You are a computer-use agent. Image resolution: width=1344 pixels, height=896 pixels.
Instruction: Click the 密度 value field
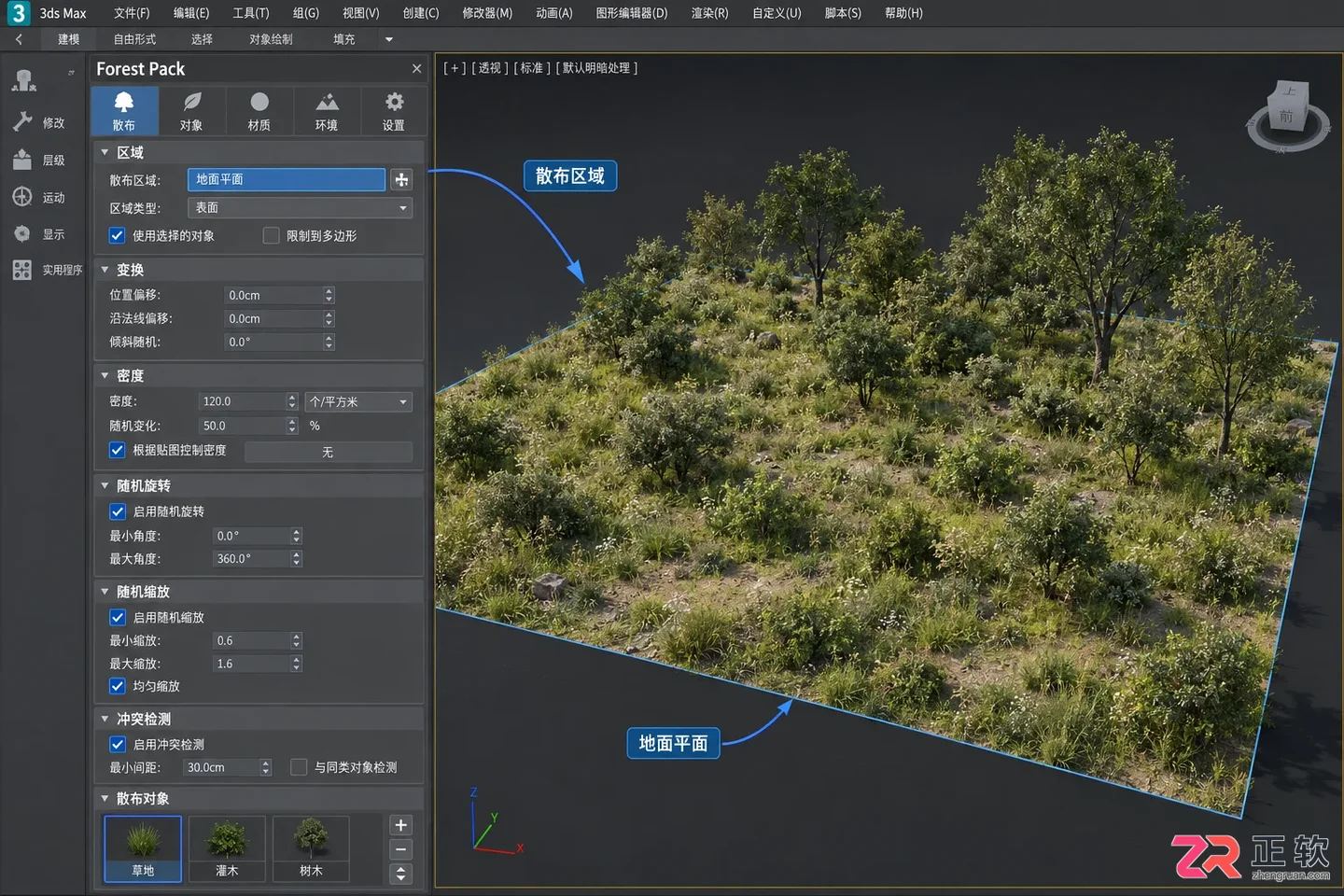click(243, 401)
